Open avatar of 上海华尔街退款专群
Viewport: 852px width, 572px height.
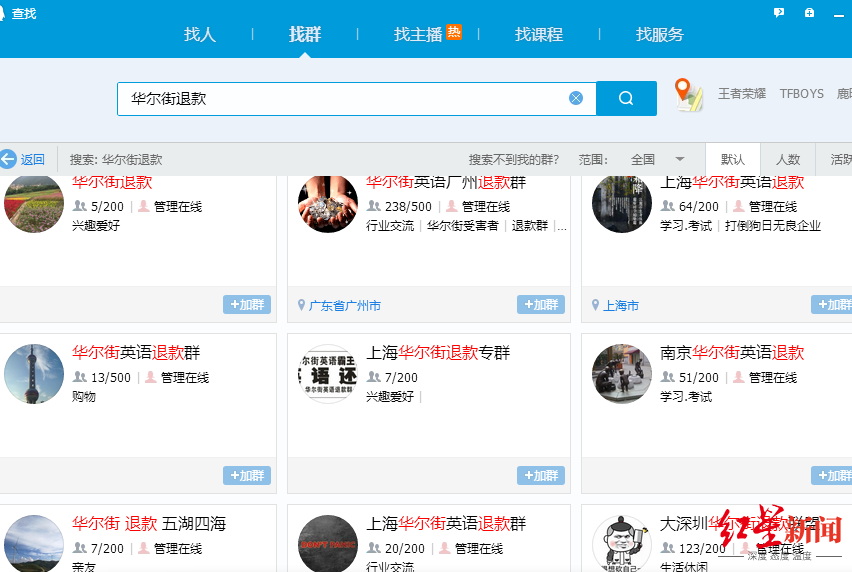pyautogui.click(x=328, y=374)
